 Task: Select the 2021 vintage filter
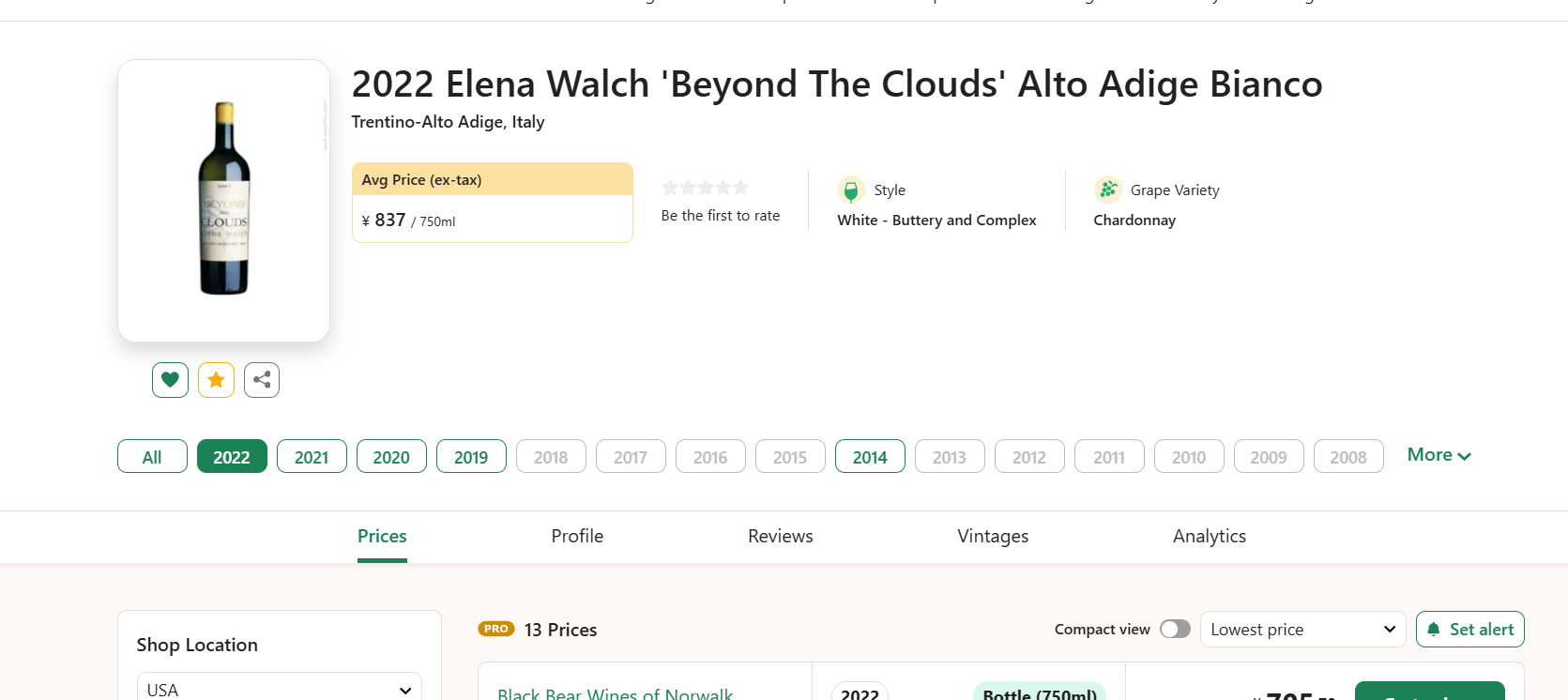pos(312,457)
